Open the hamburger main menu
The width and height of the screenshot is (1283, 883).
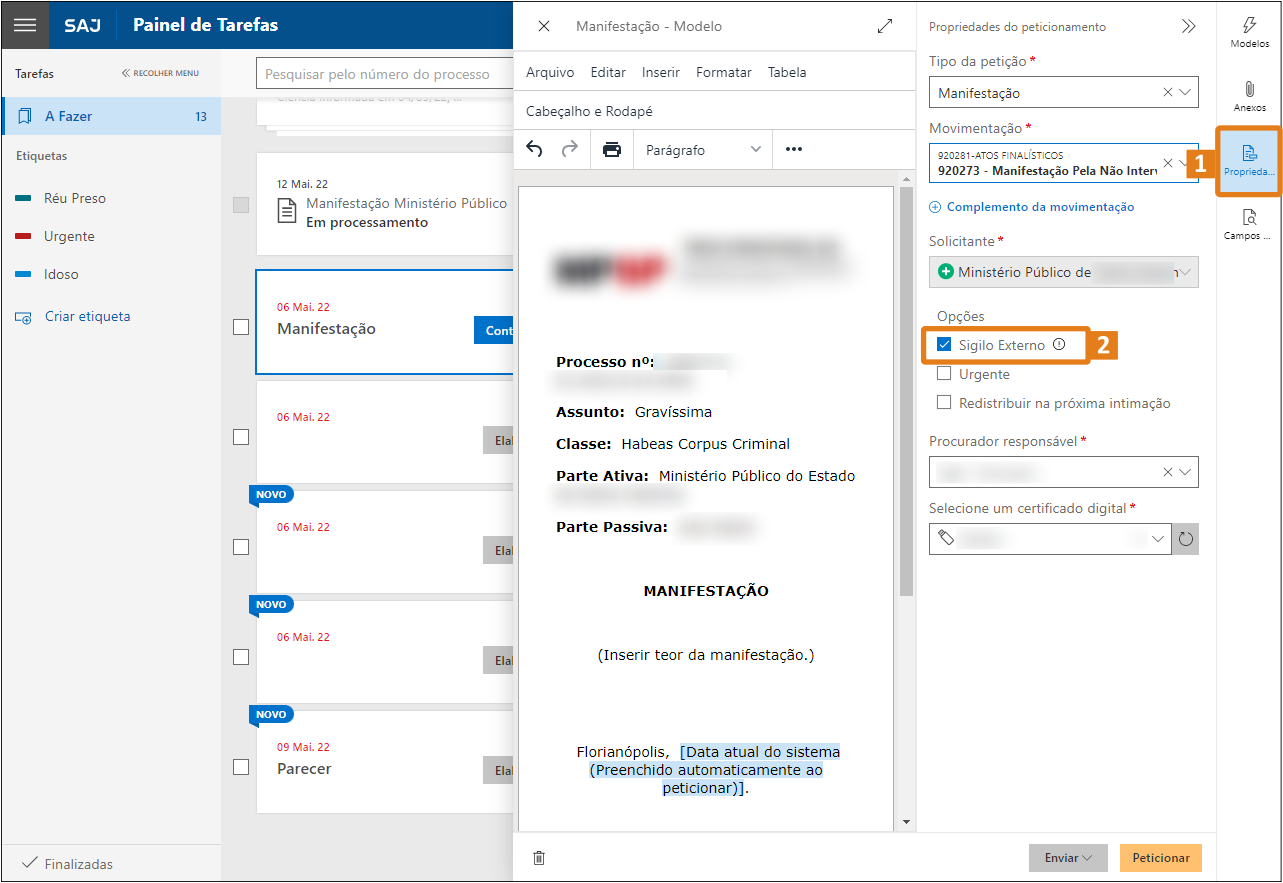pos(25,25)
